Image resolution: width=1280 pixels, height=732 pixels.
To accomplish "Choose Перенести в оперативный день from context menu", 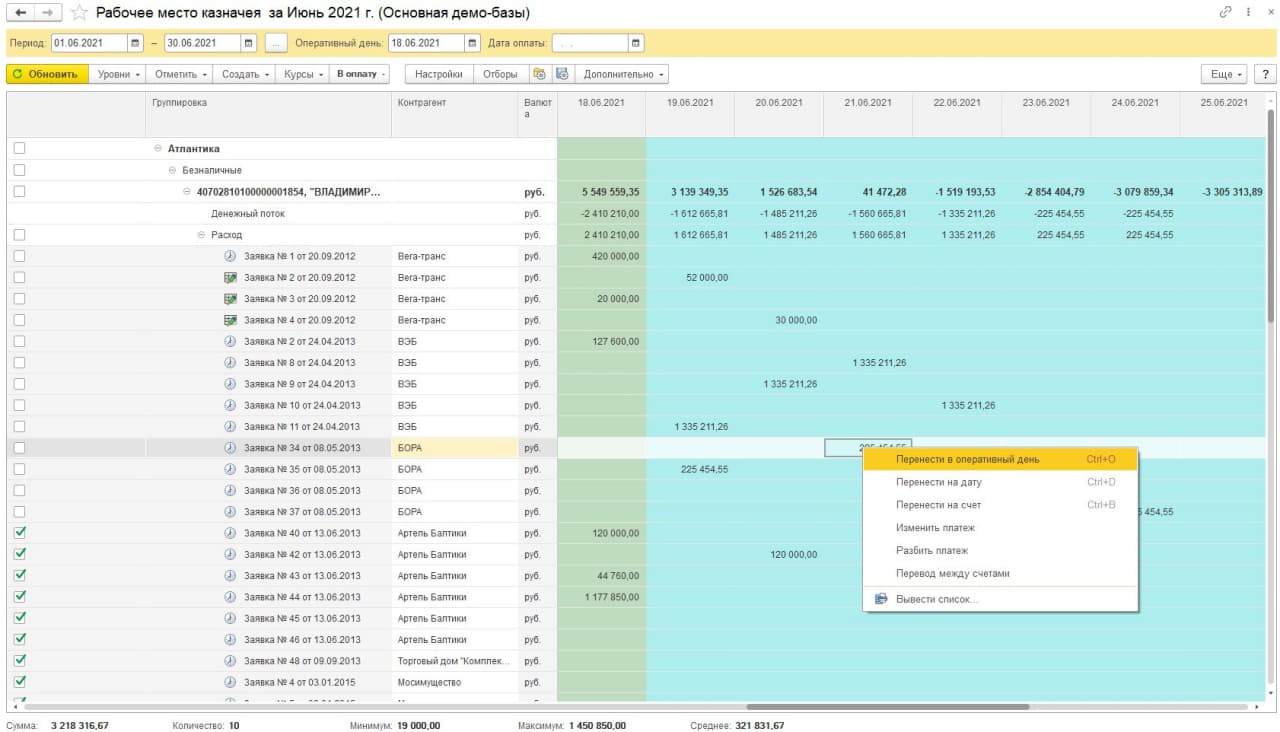I will [x=967, y=460].
